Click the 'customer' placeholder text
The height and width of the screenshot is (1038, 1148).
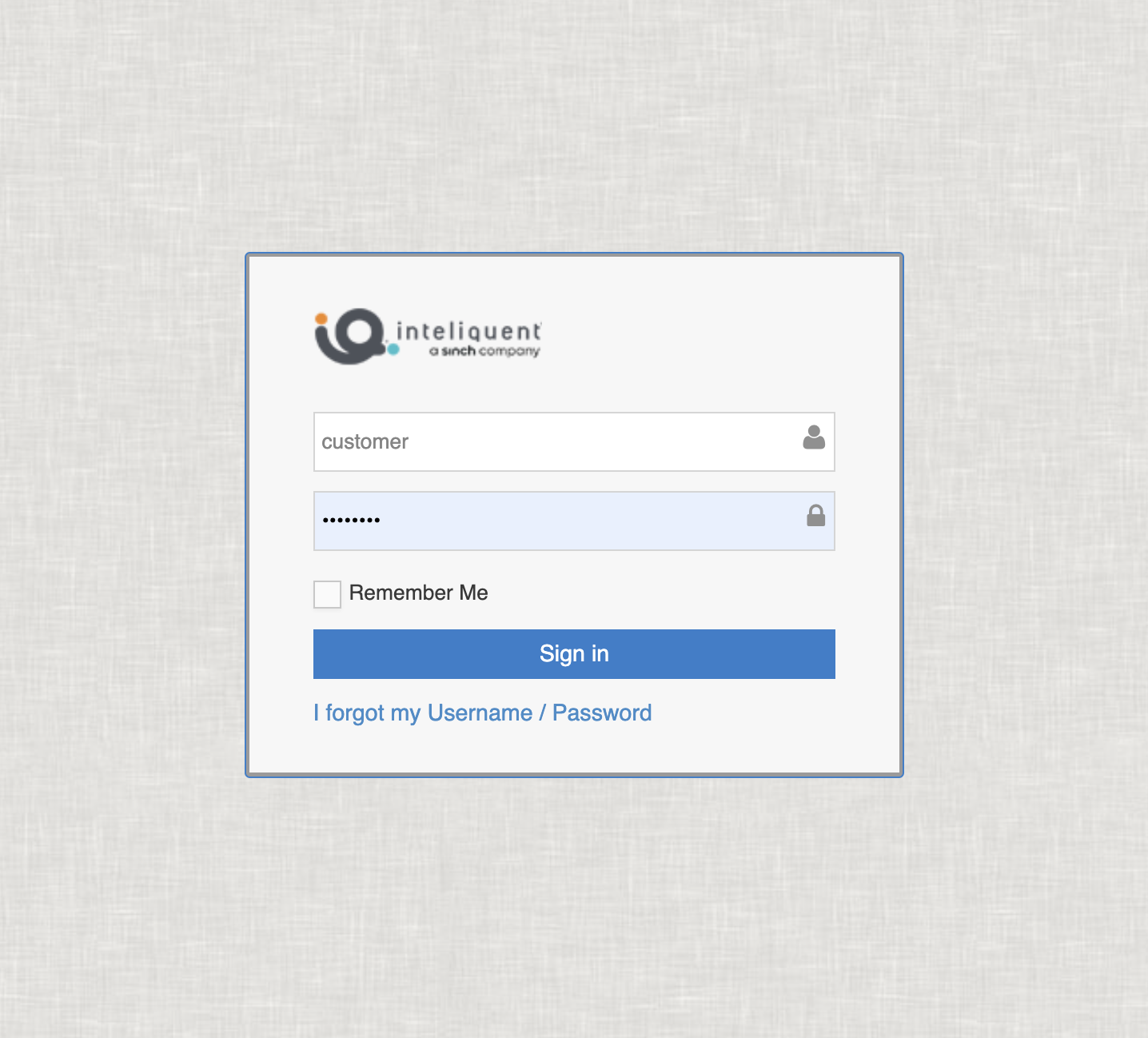coord(365,442)
